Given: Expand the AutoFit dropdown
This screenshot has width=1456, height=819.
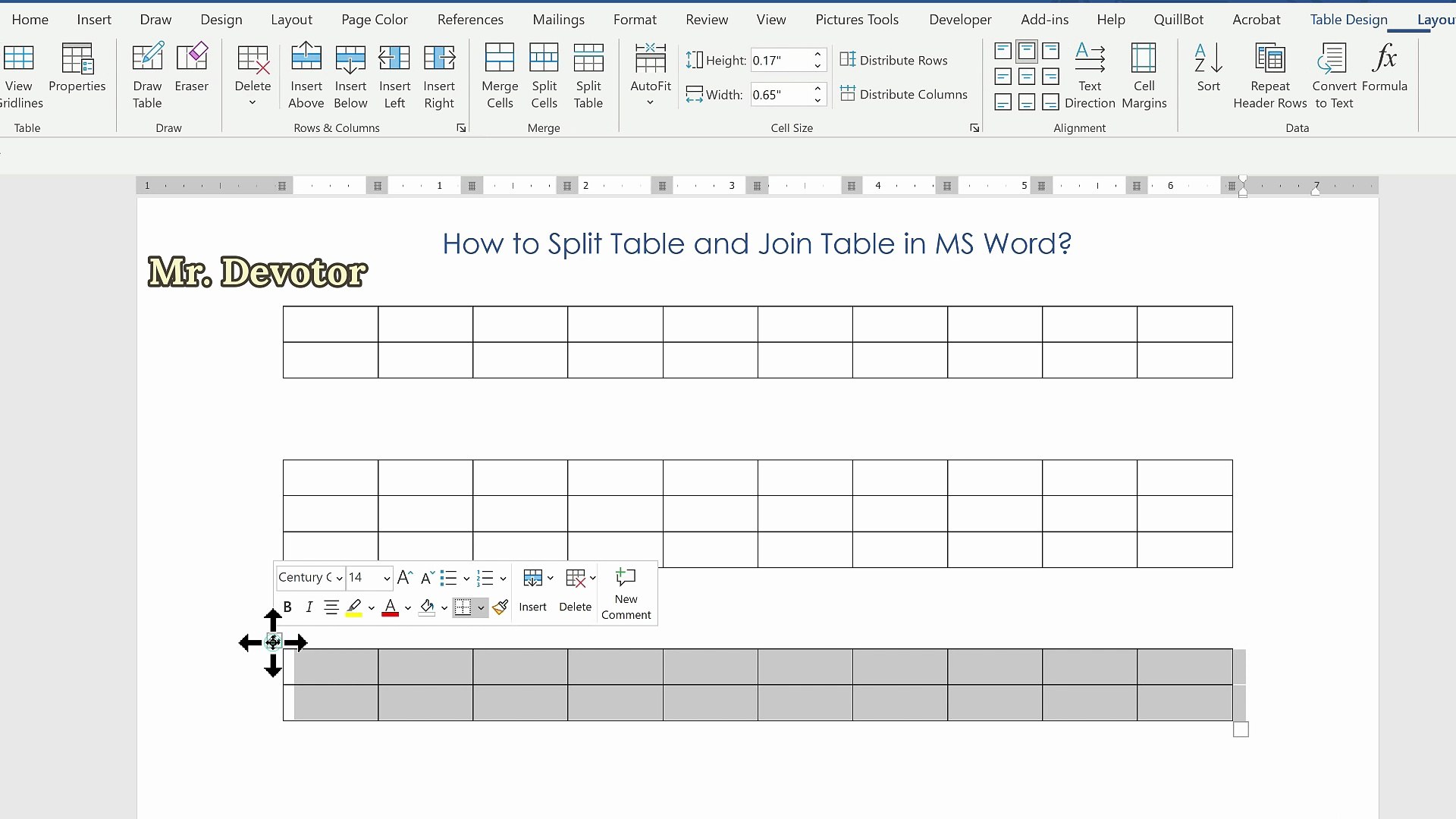Looking at the screenshot, I should 650,102.
